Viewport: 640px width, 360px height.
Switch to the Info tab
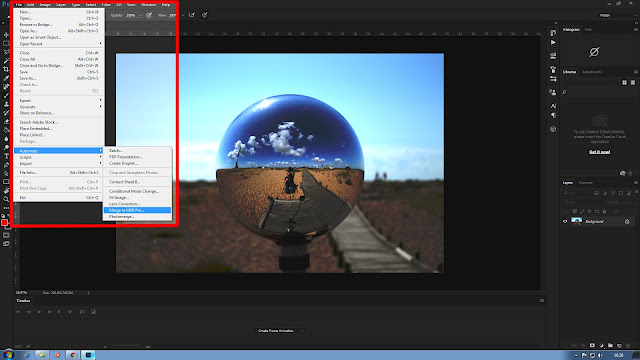[x=588, y=29]
